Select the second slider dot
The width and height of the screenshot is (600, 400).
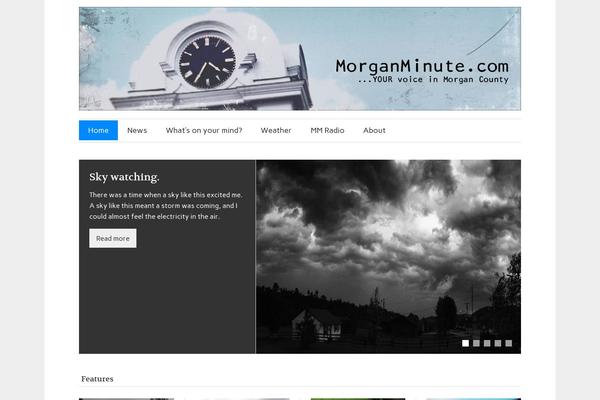coord(476,343)
